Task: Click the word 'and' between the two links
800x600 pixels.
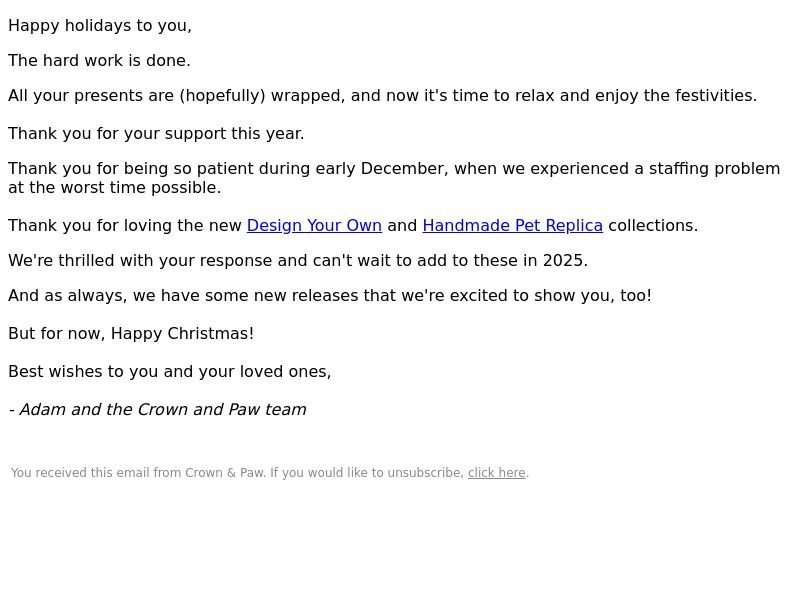Action: 402,226
